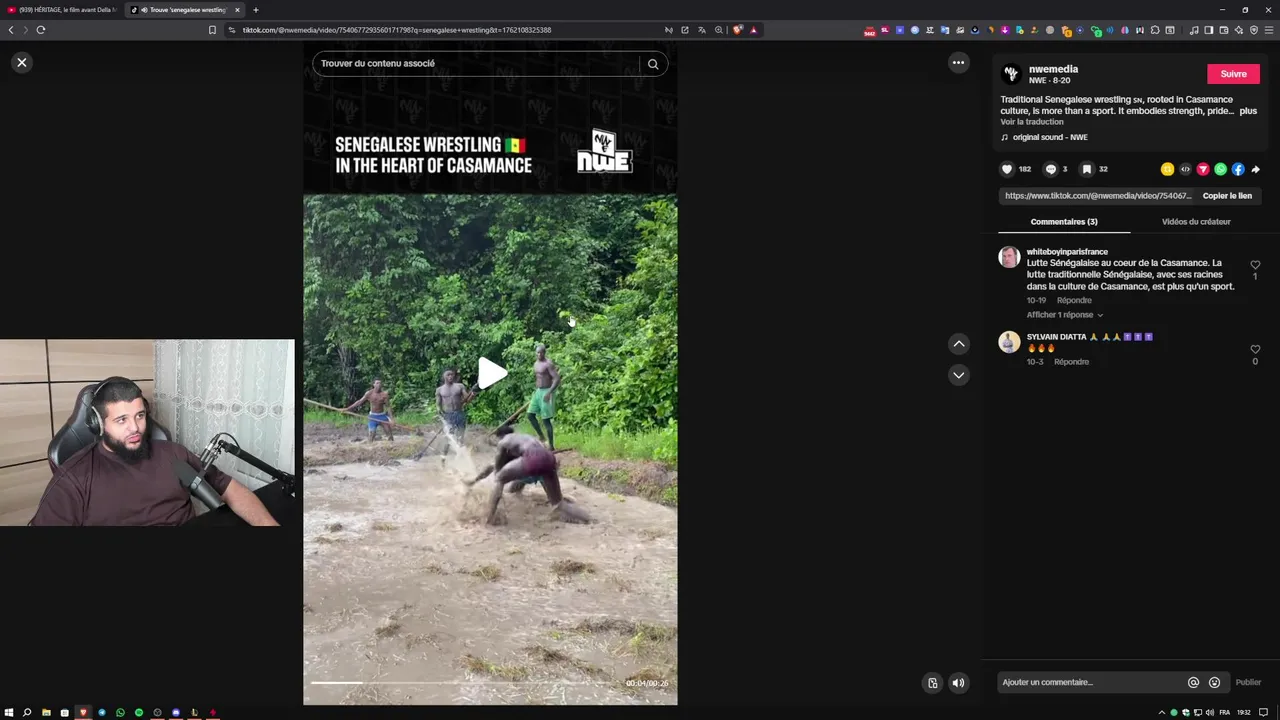The width and height of the screenshot is (1280, 720).
Task: Focus the 'Trouver du contenu associé' search field
Action: click(x=477, y=64)
